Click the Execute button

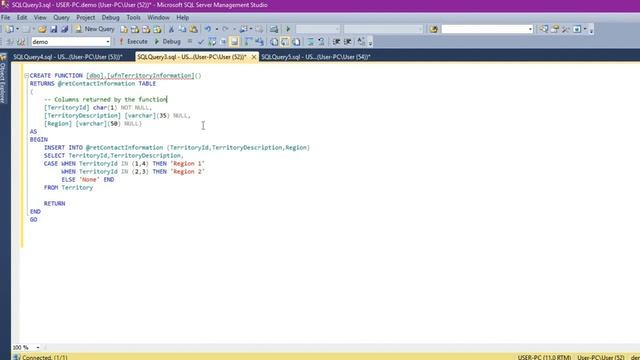point(133,42)
